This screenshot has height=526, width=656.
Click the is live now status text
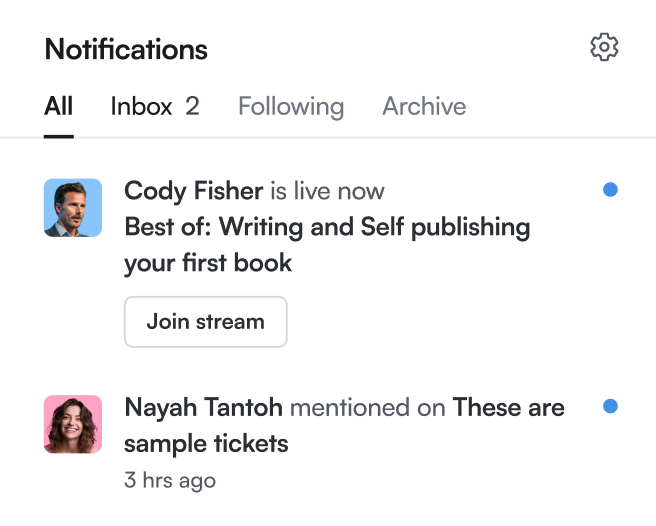pos(327,191)
